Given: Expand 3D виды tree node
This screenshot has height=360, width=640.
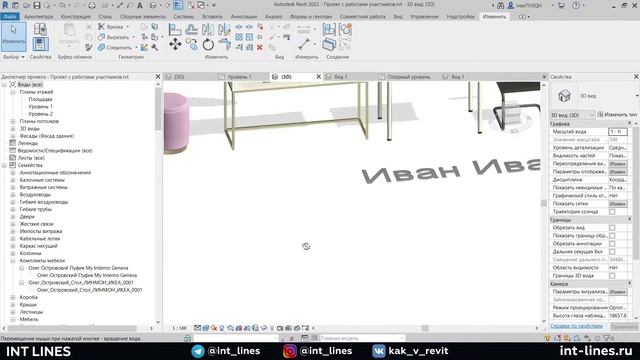Looking at the screenshot, I should 13,129.
